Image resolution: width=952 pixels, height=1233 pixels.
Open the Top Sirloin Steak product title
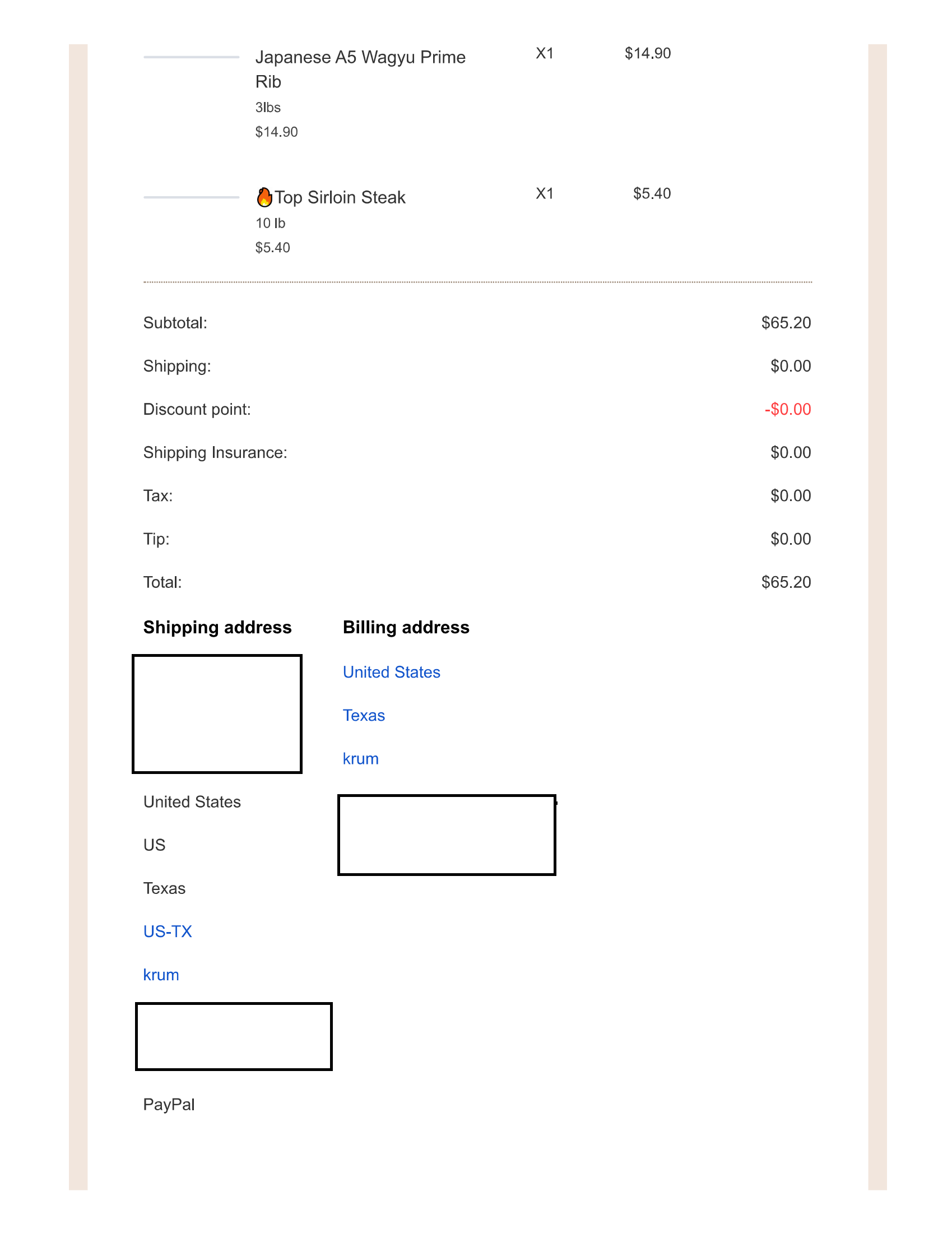[x=340, y=197]
